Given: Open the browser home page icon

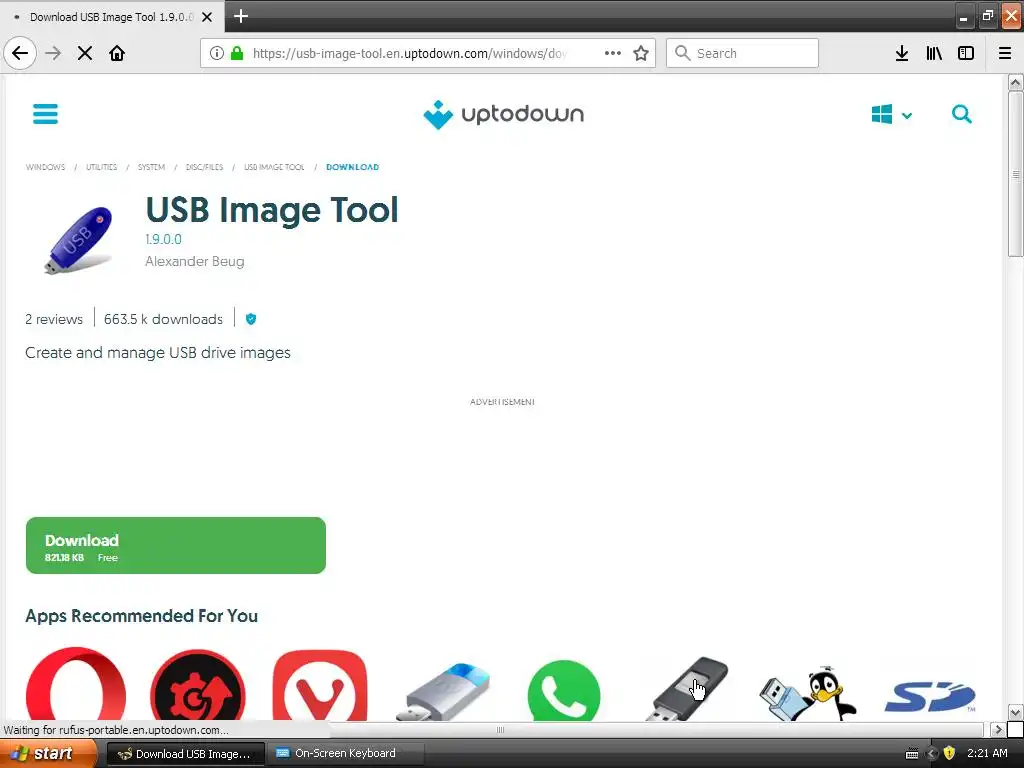Looking at the screenshot, I should (117, 53).
